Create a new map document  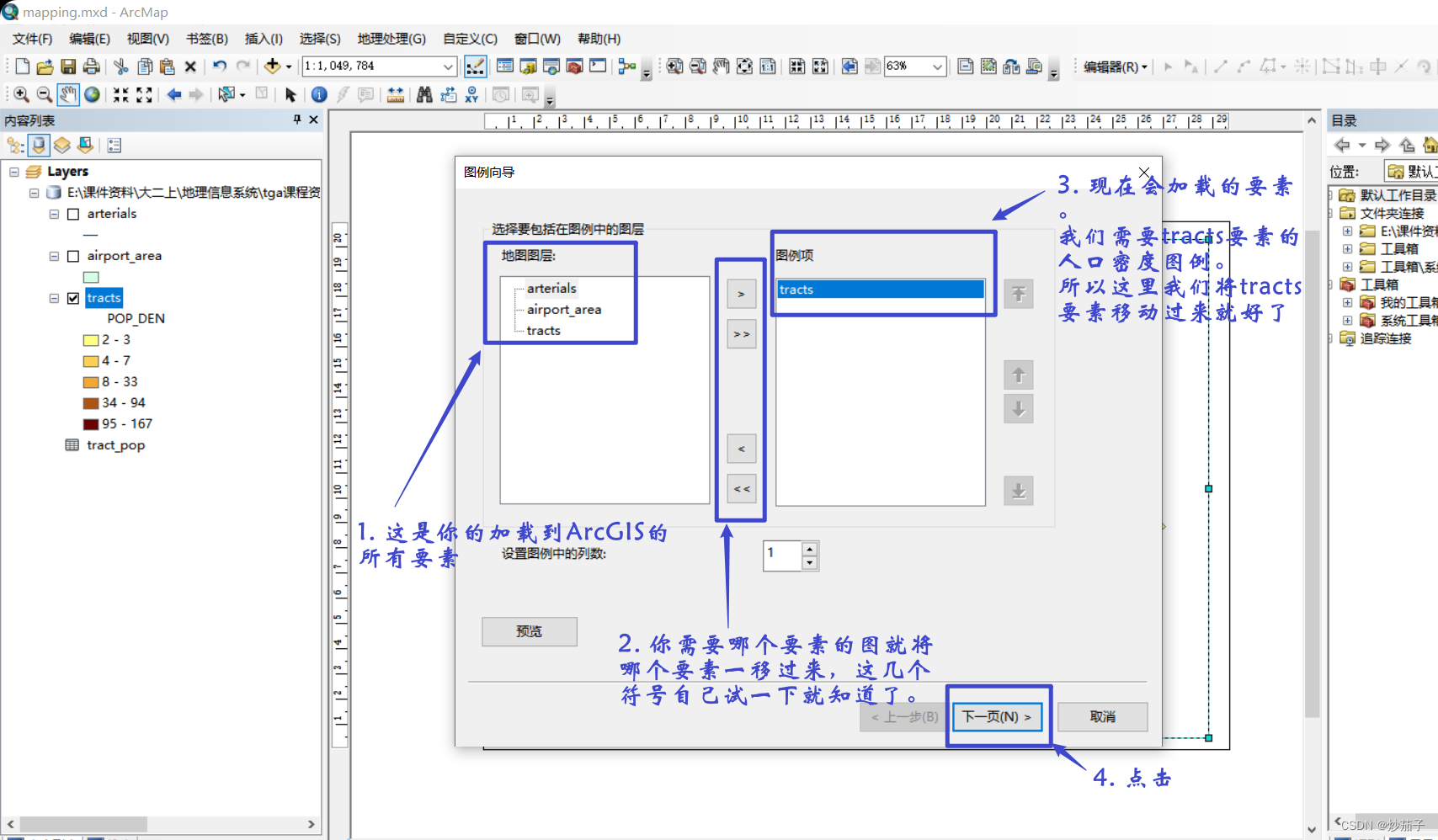tap(23, 66)
